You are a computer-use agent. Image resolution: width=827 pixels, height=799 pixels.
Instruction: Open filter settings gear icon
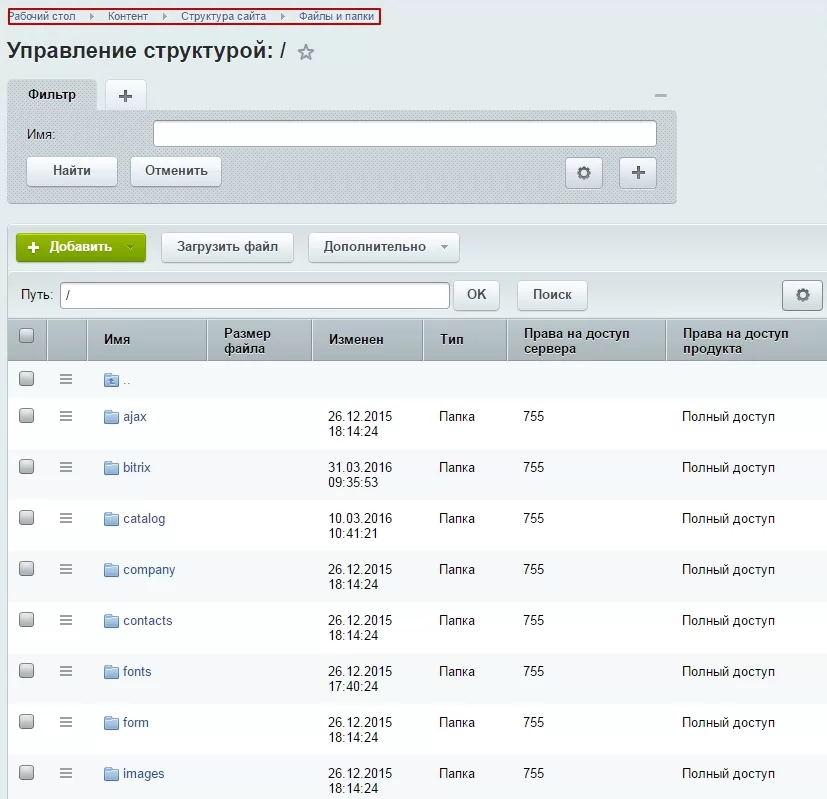point(584,172)
